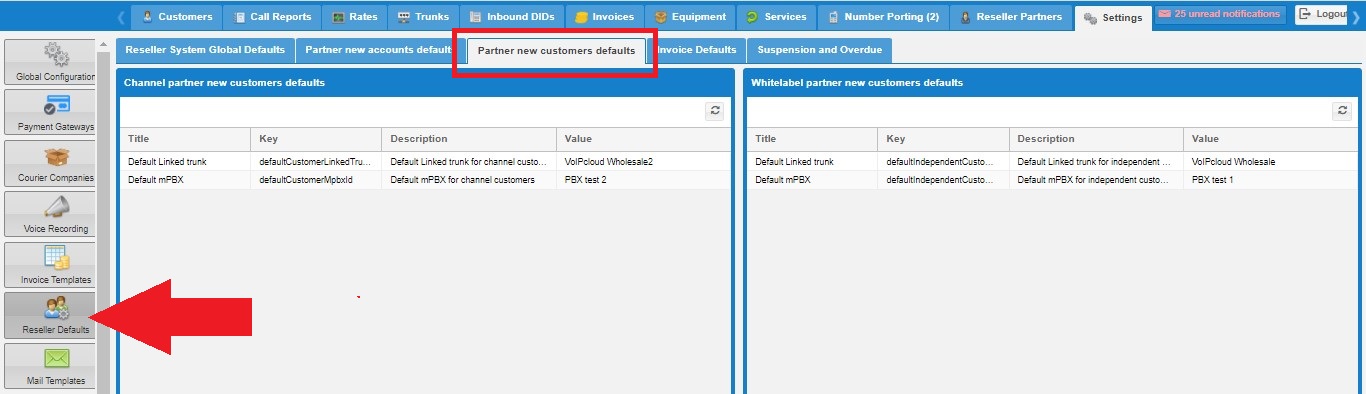This screenshot has height=394, width=1366.
Task: Sort Channel partner grid by Description
Action: (x=469, y=139)
